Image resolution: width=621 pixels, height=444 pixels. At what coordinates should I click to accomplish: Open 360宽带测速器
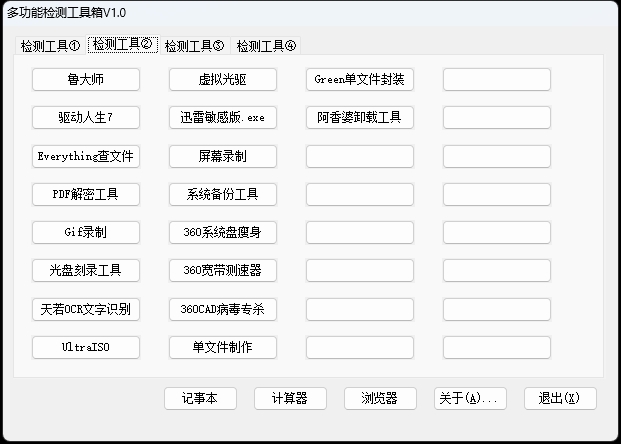223,271
